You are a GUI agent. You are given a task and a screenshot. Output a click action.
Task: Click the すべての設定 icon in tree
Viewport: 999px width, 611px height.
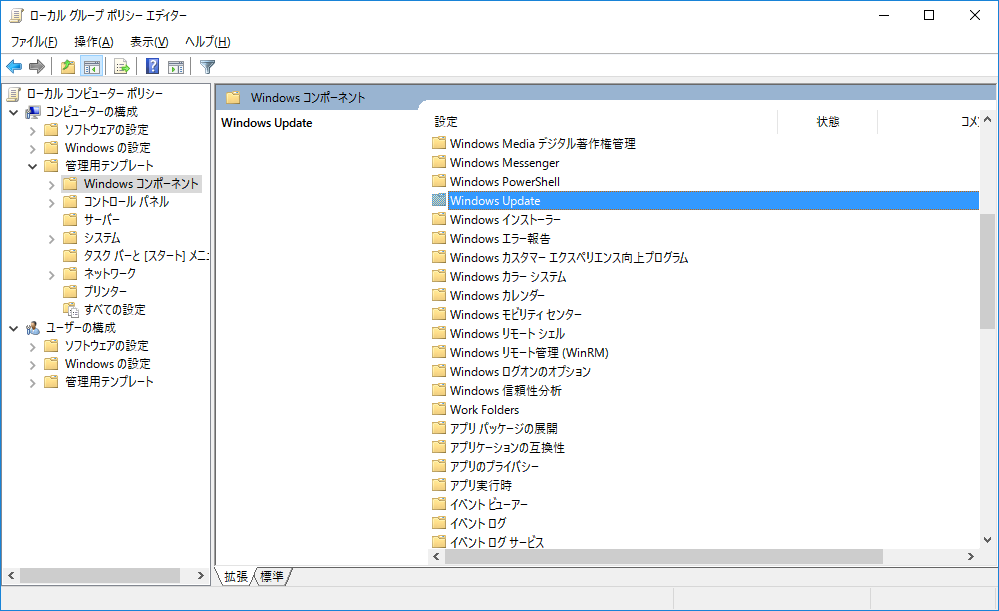(71, 310)
